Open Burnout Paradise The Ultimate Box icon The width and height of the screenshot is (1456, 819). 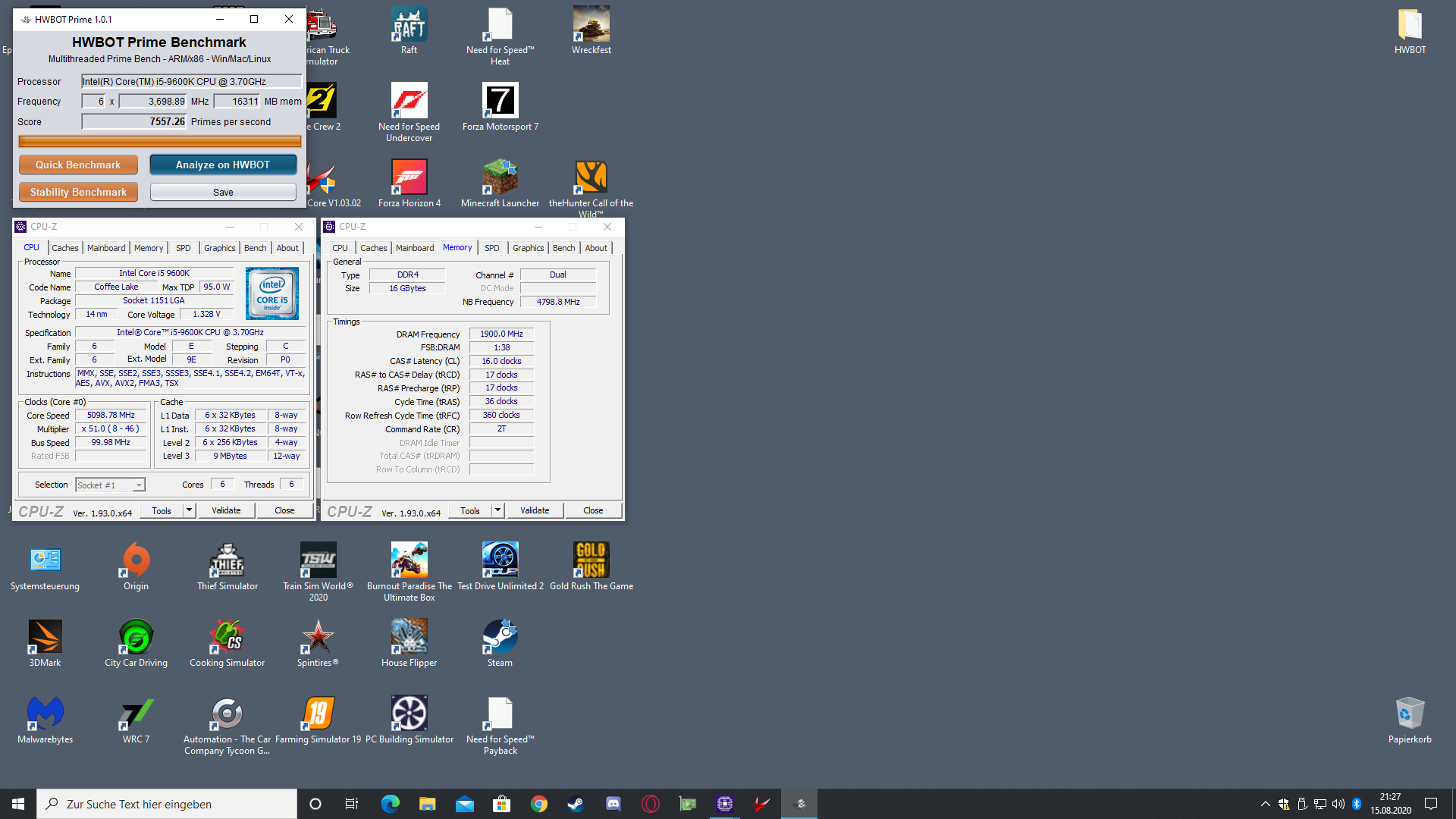(409, 572)
